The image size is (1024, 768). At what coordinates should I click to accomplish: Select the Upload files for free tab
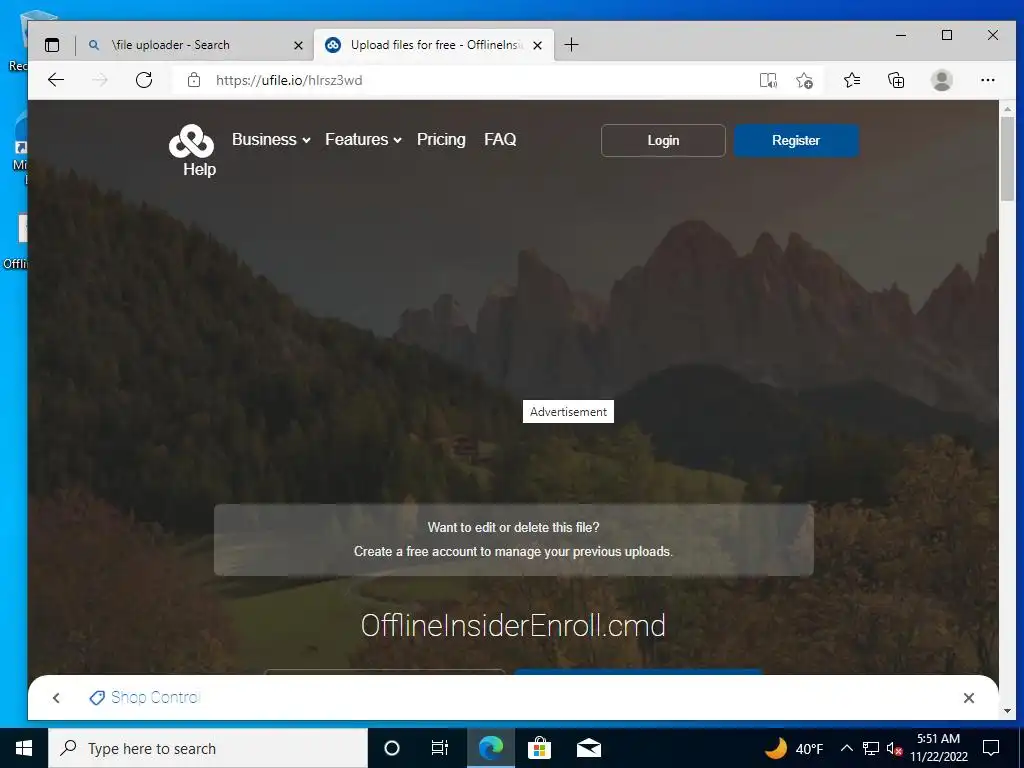(x=434, y=45)
